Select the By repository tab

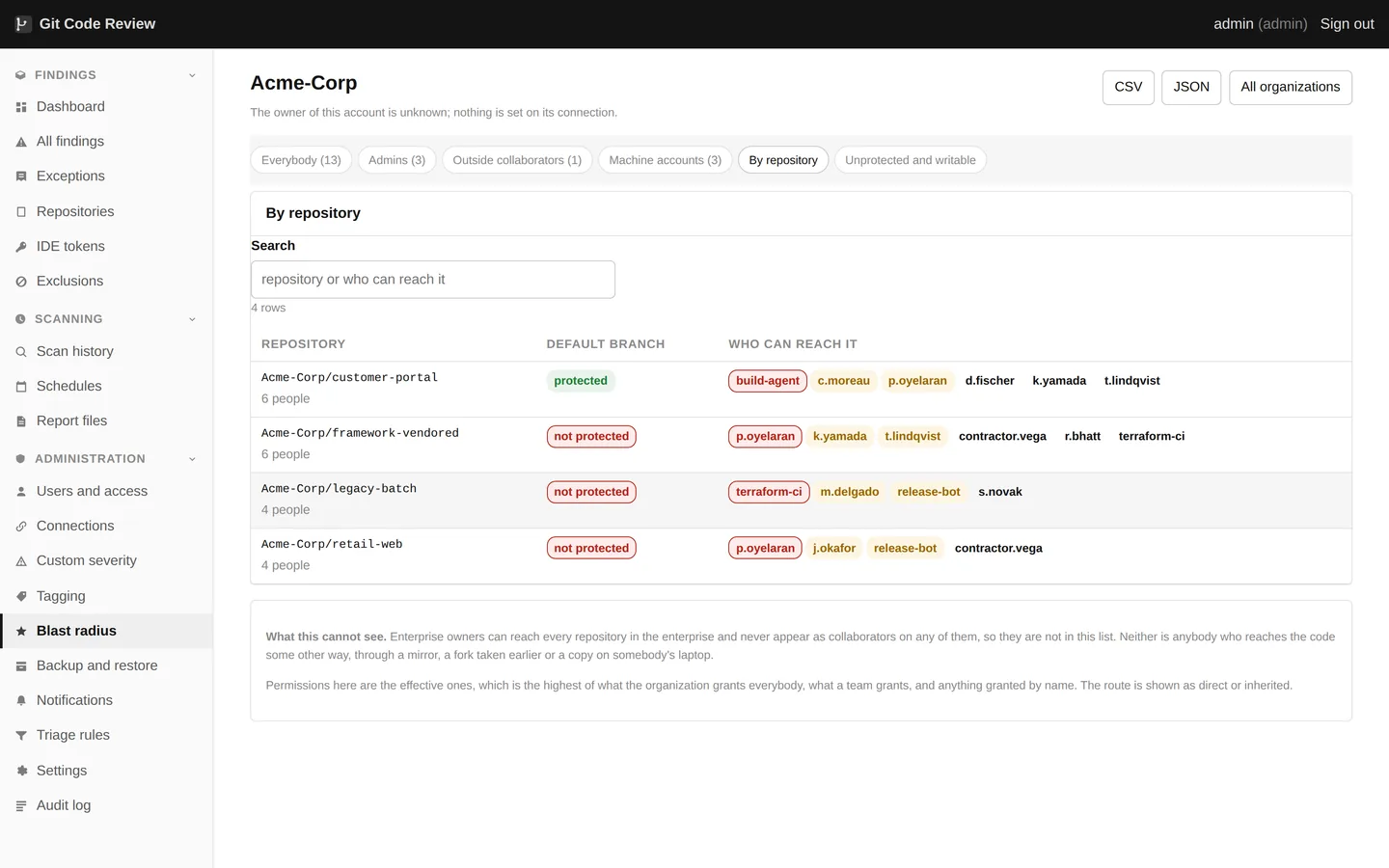[783, 160]
